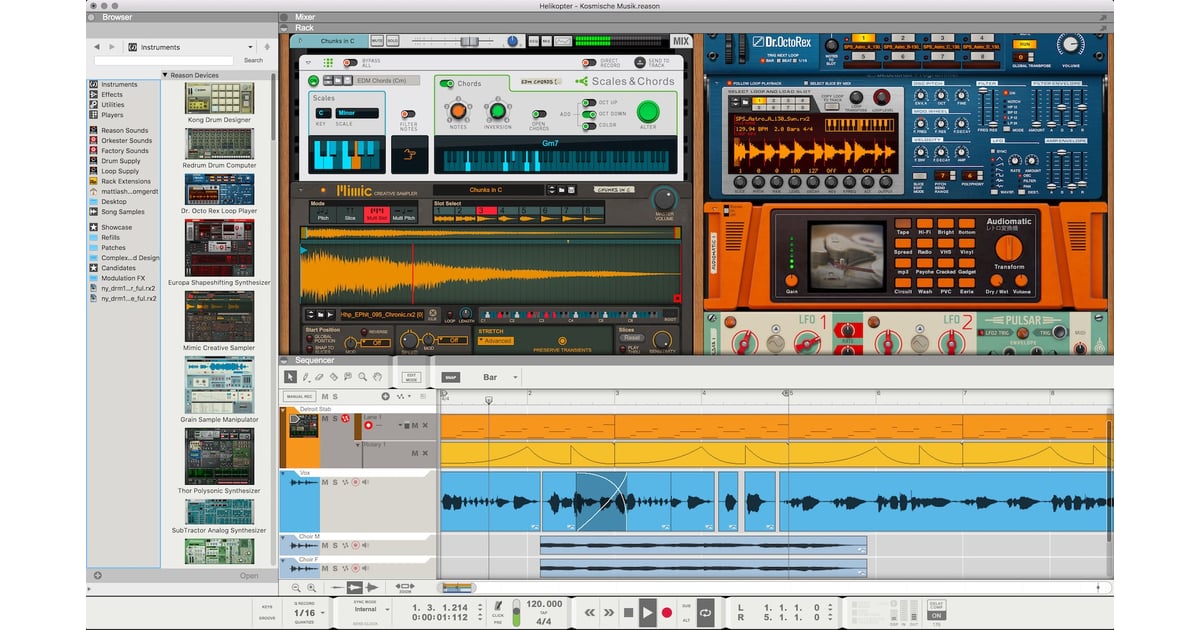1200x630 pixels.
Task: Toggle the Filter Notes switch
Action: [x=408, y=114]
